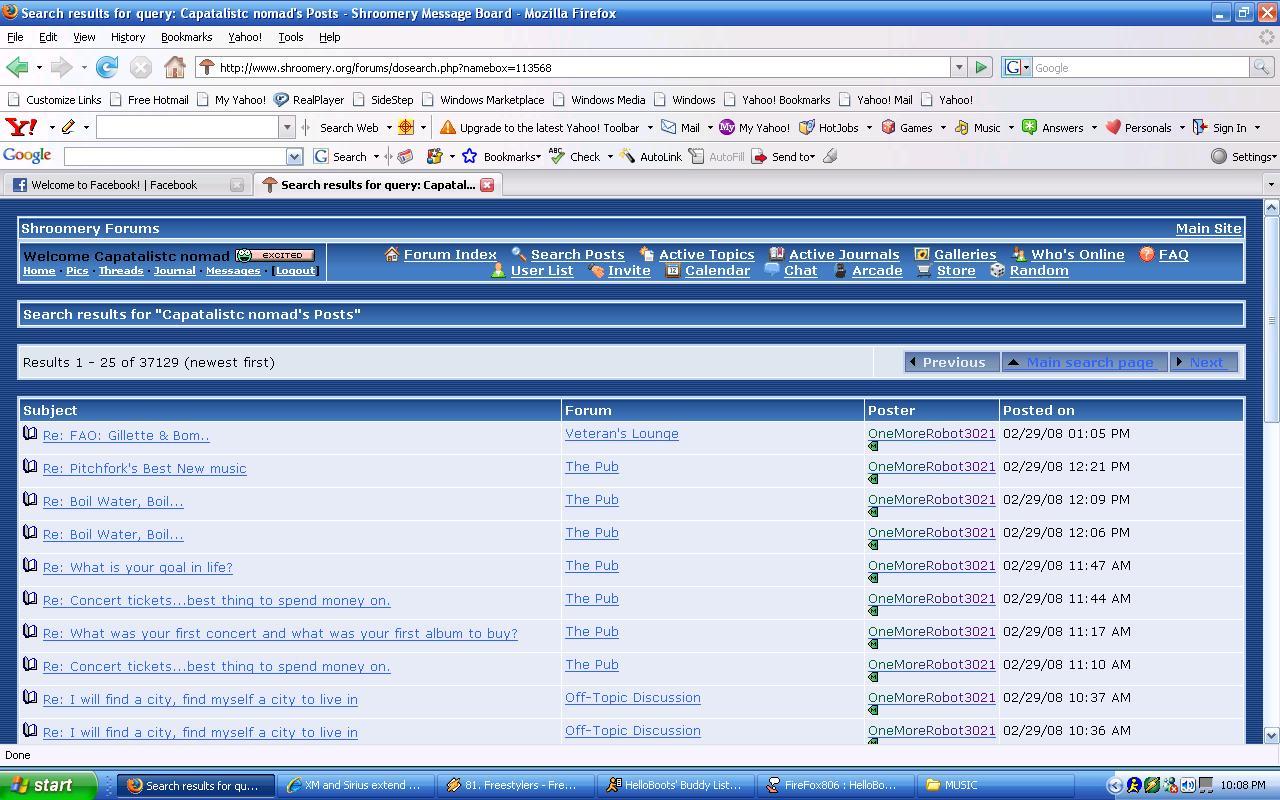Open the back history dropdown arrow
Viewport: 1280px width, 800px height.
pos(39,68)
